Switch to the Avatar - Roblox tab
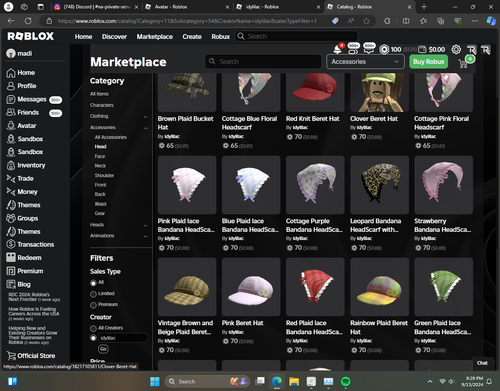Image resolution: width=500 pixels, height=391 pixels. [x=187, y=7]
